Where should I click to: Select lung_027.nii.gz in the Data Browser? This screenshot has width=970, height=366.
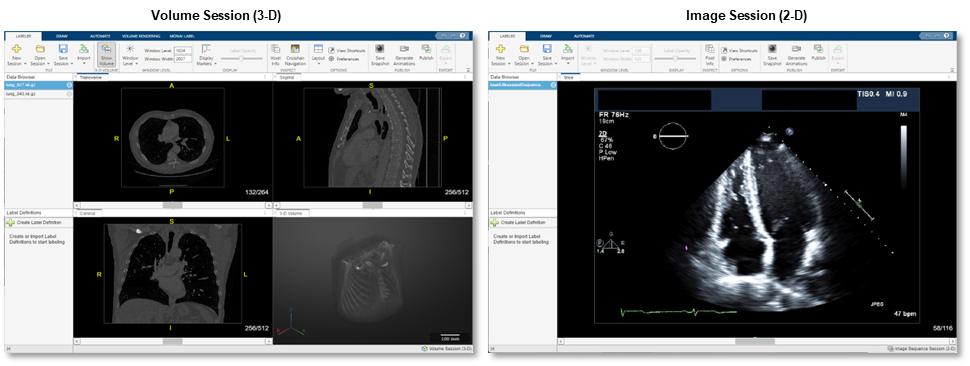[x=38, y=85]
